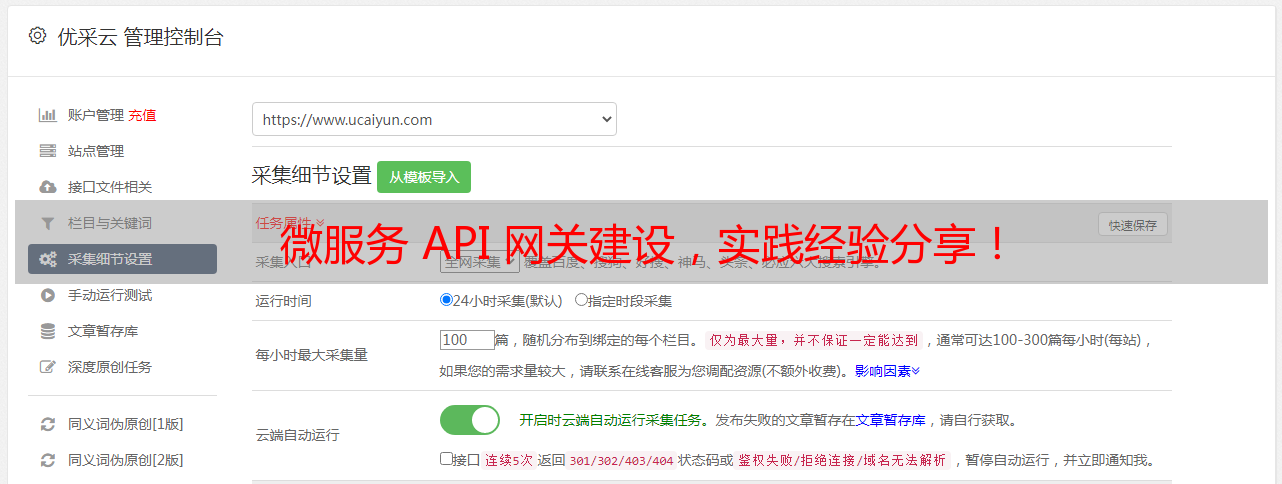
Task: Click the database icon for 文章暂存库
Action: pyautogui.click(x=48, y=331)
